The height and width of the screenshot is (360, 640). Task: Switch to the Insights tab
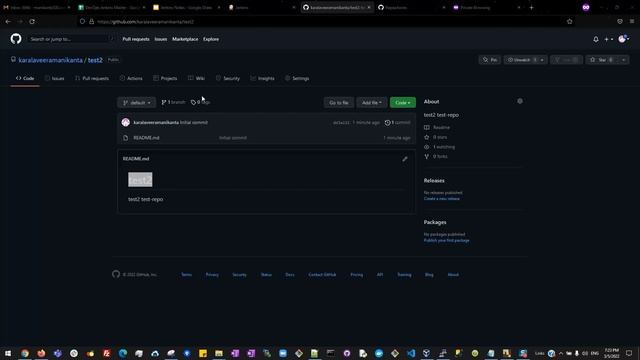(x=262, y=78)
